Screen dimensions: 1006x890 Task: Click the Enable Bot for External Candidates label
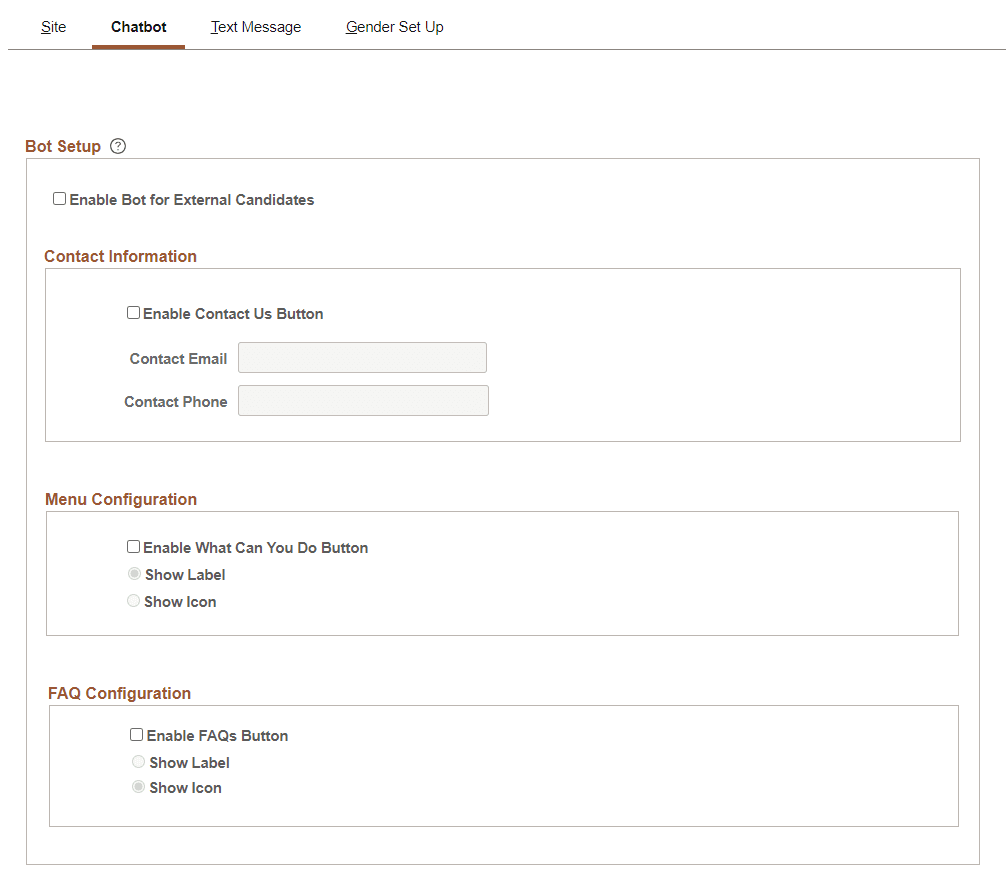191,199
